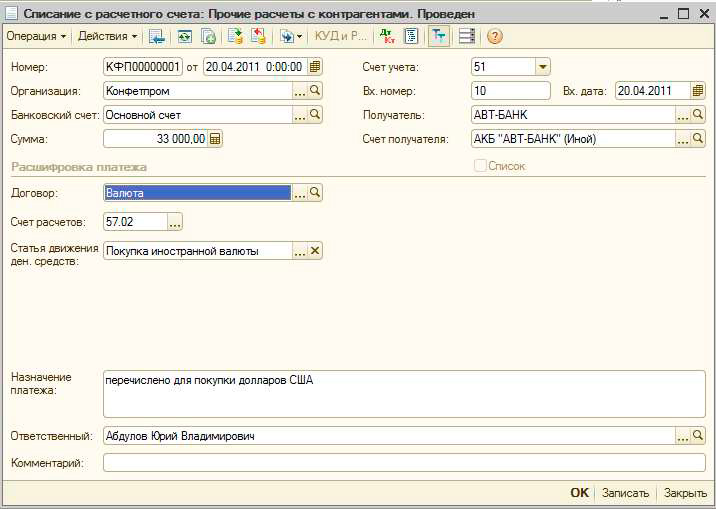The image size is (716, 509).
Task: Open the Действия menu
Action: click(108, 36)
